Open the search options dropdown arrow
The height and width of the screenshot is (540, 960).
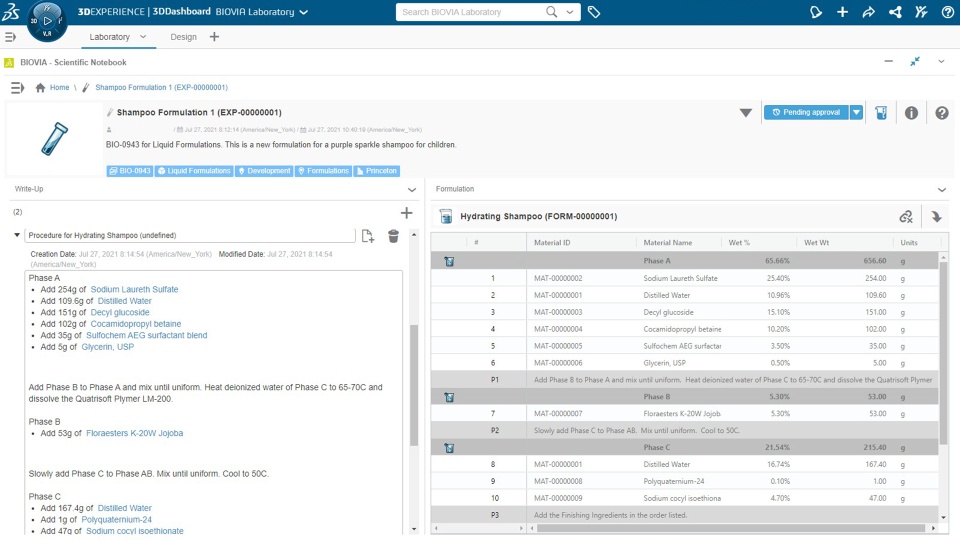coord(570,12)
